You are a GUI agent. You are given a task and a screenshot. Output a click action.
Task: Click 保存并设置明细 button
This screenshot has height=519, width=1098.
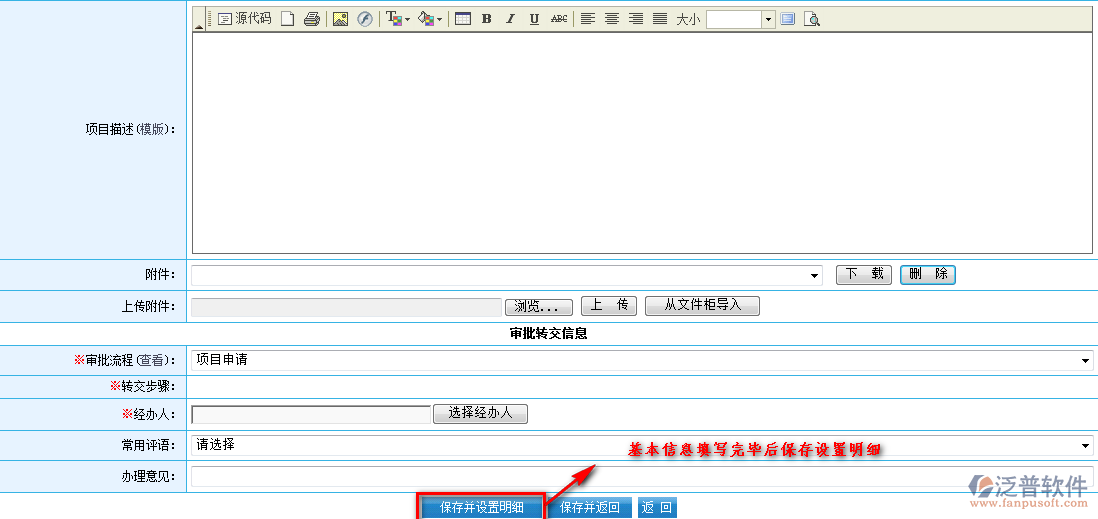481,508
